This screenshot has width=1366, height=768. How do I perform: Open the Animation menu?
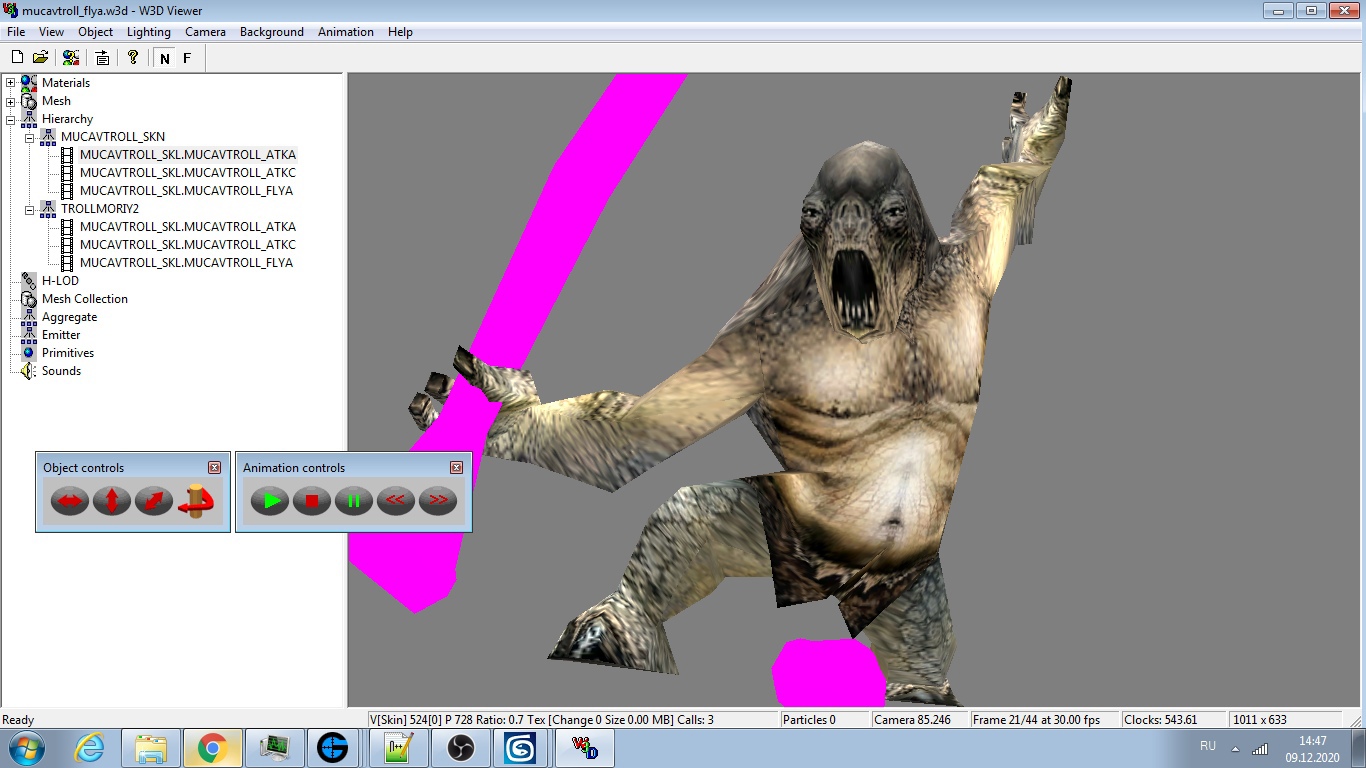(x=346, y=32)
